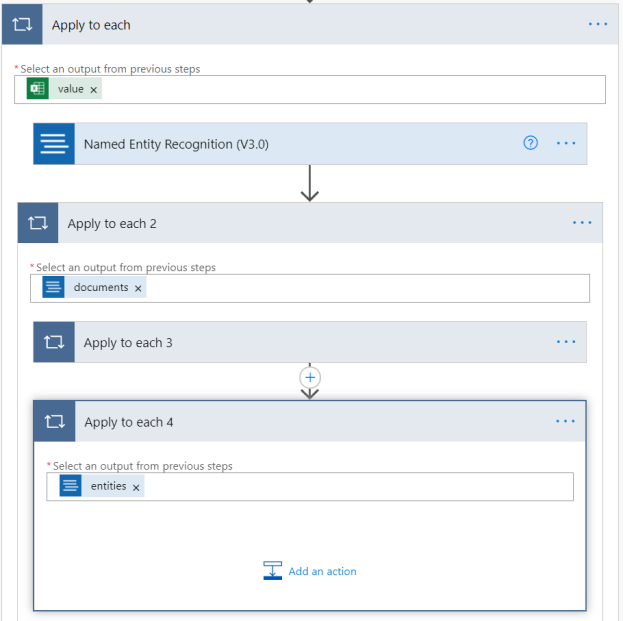Click the Apply to each loop icon
Image resolution: width=623 pixels, height=621 pixels.
pyautogui.click(x=21, y=25)
